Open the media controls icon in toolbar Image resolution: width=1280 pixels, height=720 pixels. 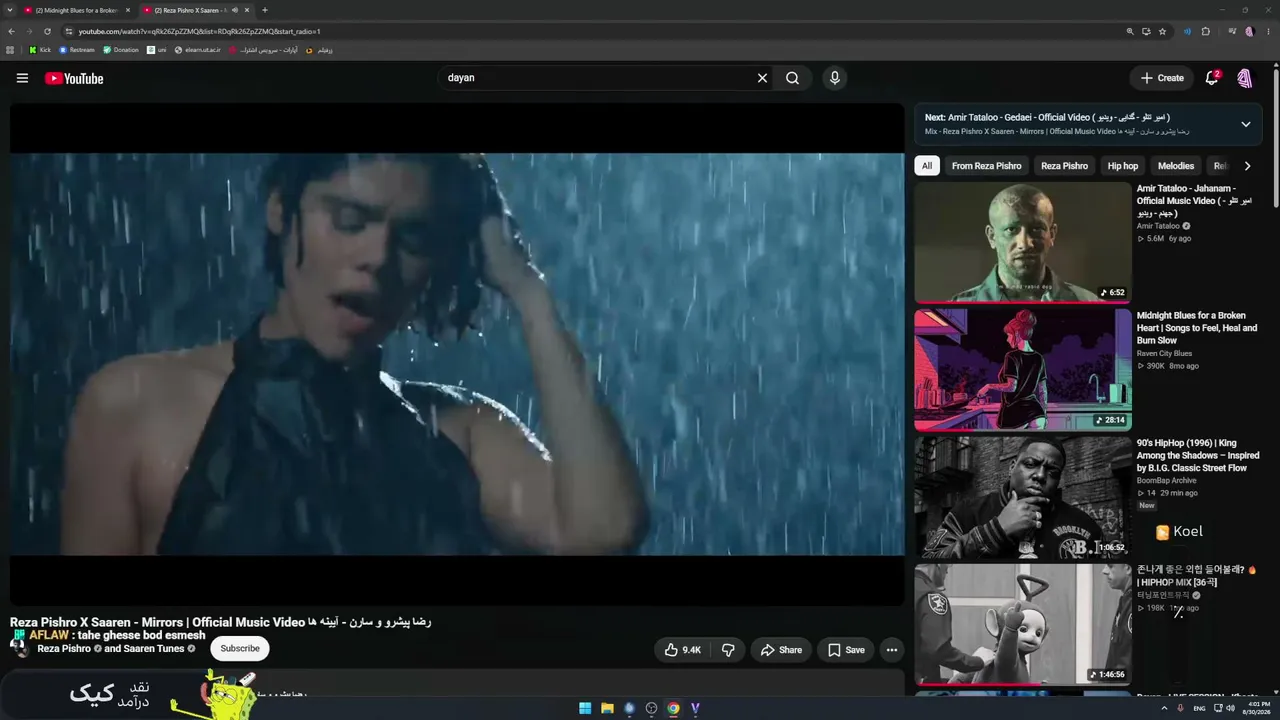[x=1232, y=31]
